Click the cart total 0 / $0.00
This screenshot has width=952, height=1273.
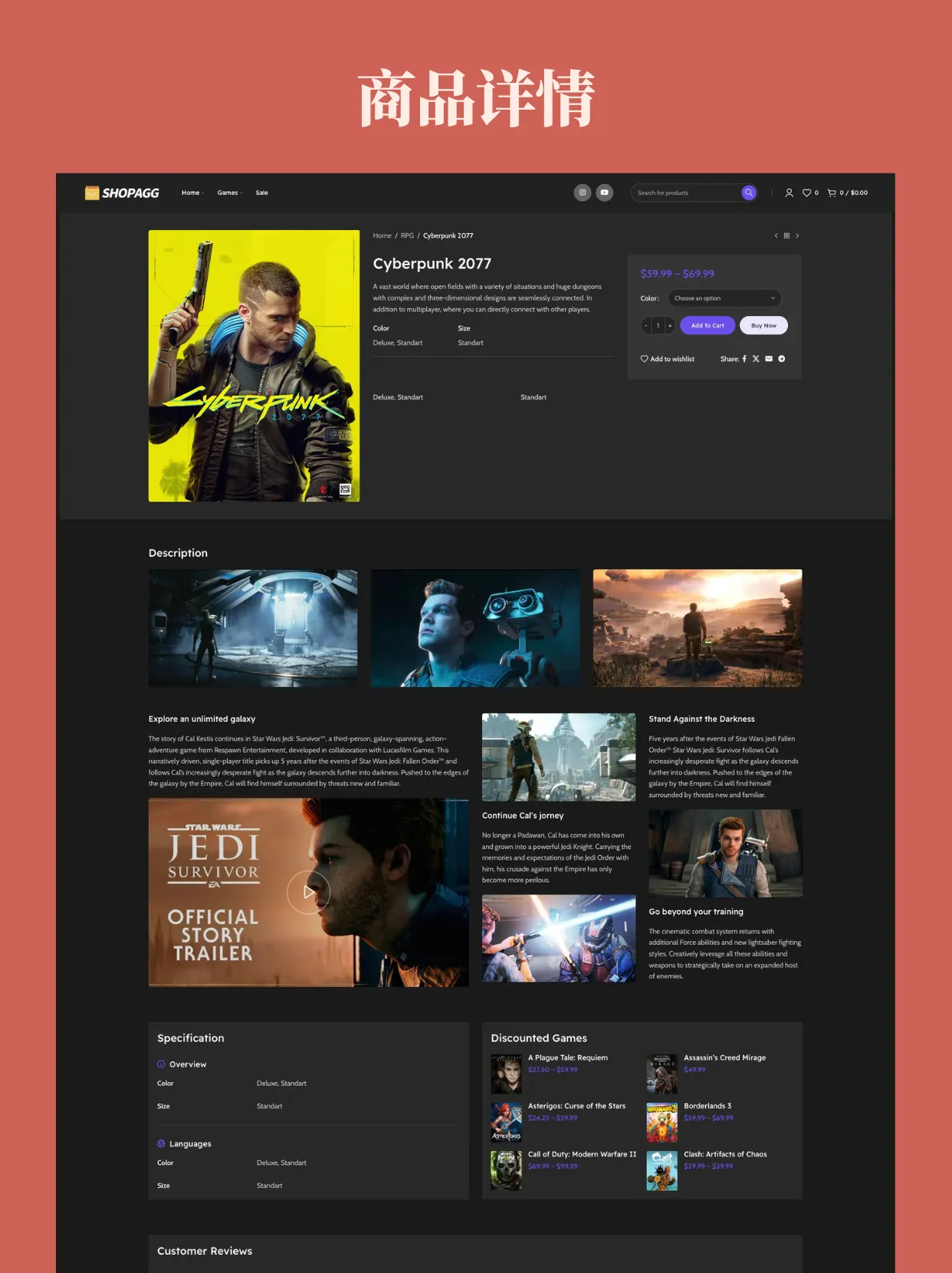click(x=854, y=193)
